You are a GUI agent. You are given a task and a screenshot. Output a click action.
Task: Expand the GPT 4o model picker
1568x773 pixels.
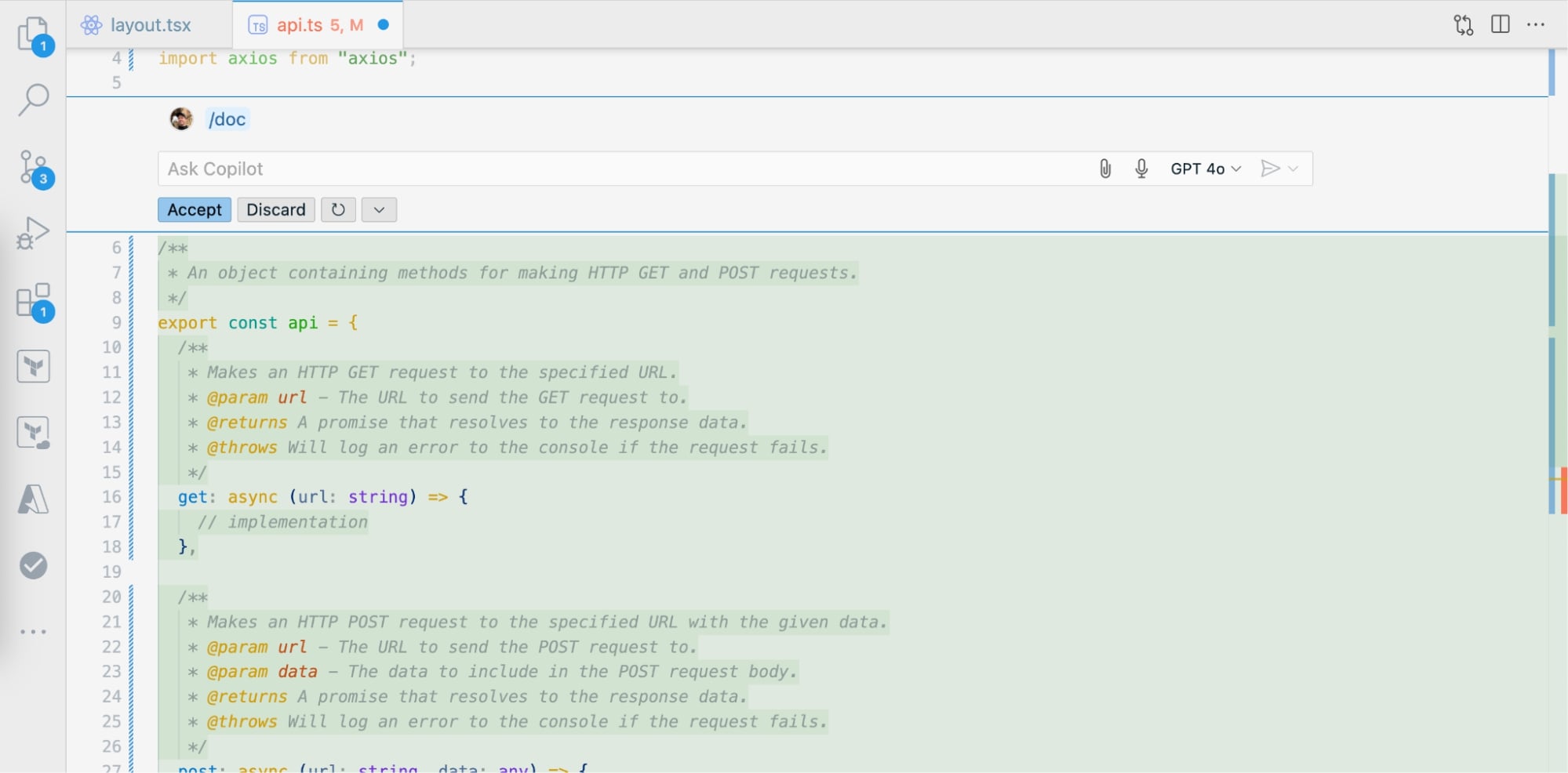coord(1205,169)
